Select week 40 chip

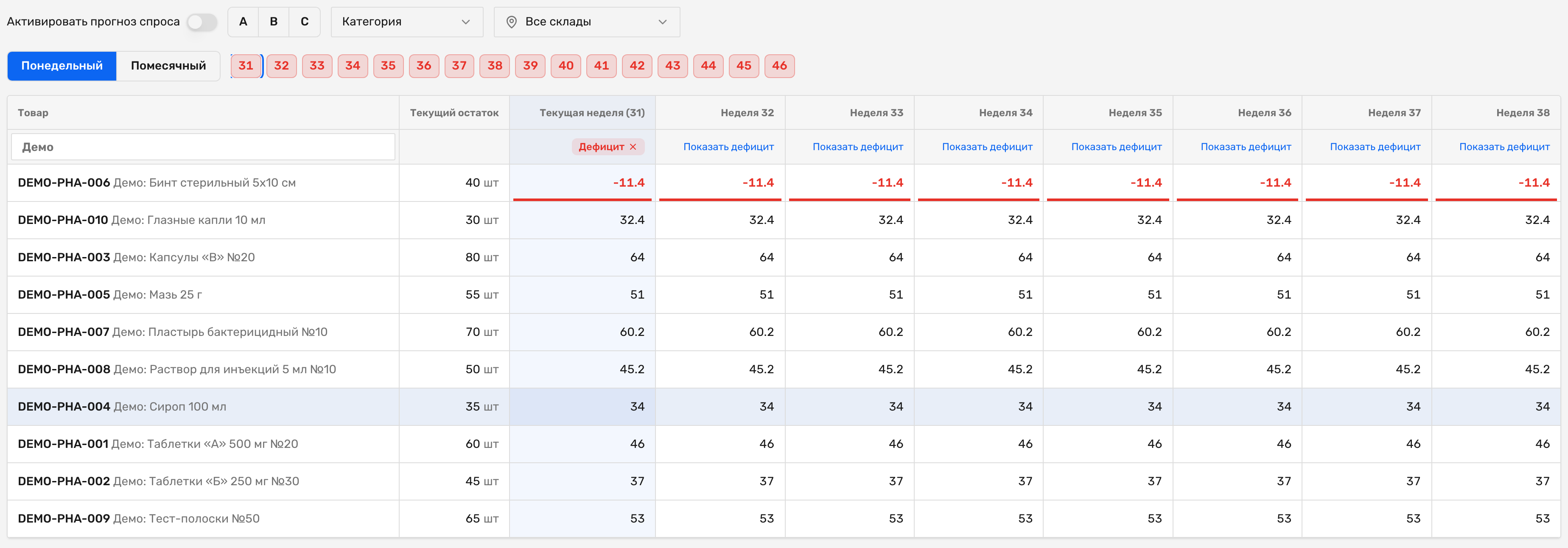(x=566, y=66)
